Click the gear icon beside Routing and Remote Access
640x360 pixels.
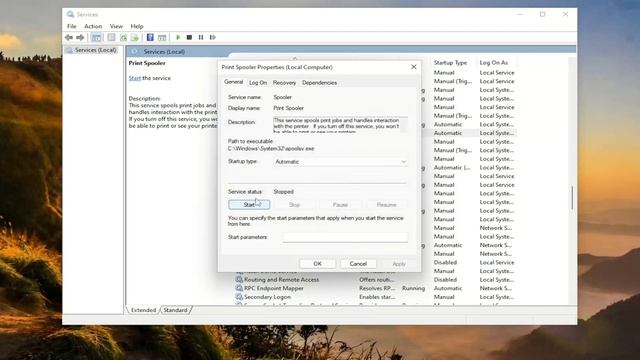coord(239,280)
